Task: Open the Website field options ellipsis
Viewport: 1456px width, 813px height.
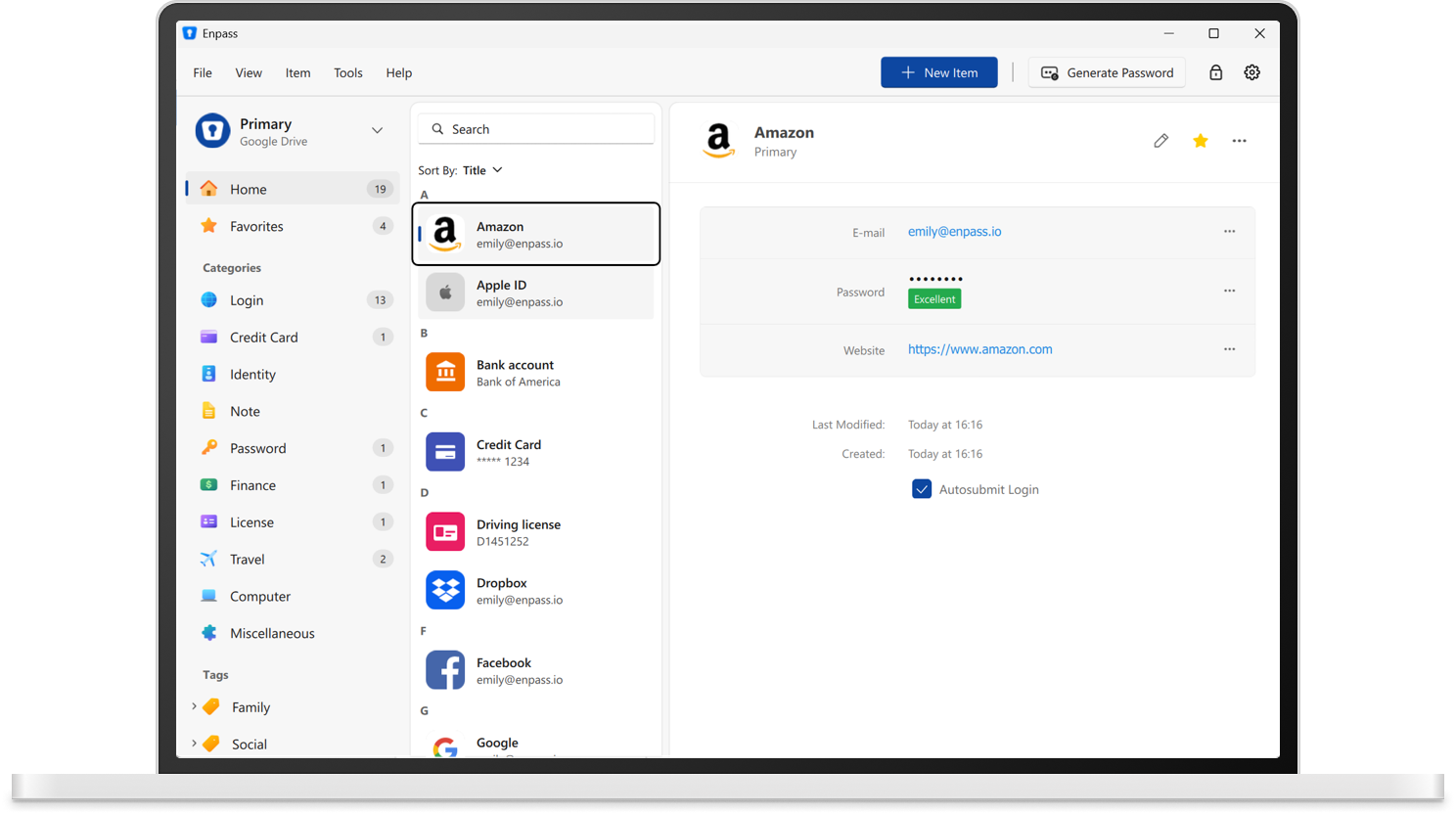Action: (x=1229, y=349)
